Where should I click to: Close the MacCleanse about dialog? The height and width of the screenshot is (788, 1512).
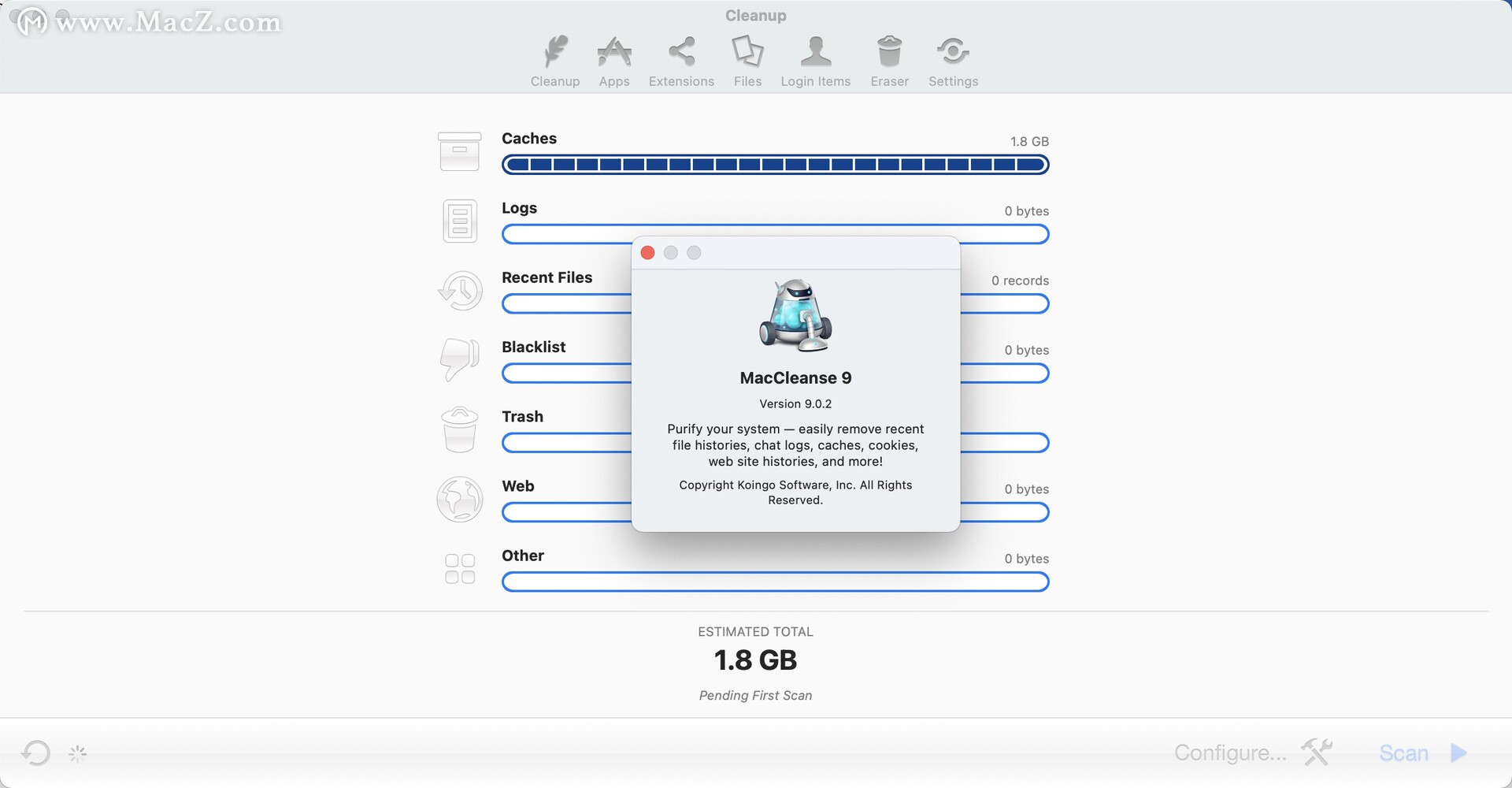tap(647, 252)
